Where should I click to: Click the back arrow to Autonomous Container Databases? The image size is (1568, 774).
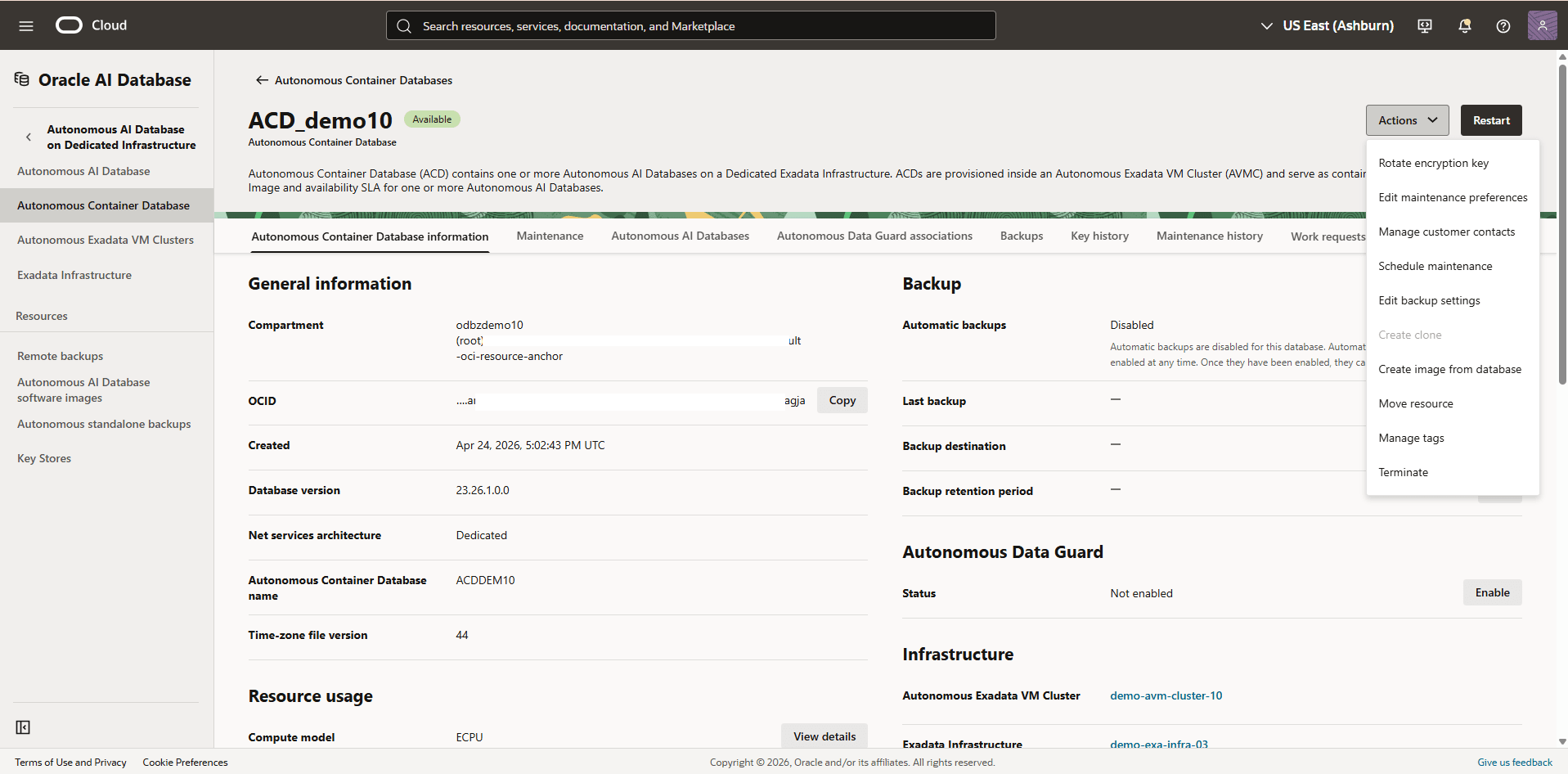point(262,80)
